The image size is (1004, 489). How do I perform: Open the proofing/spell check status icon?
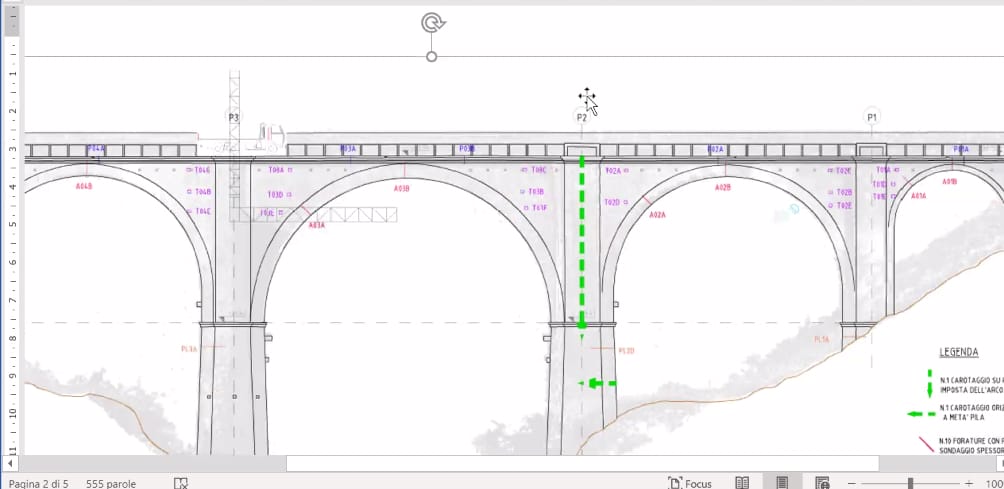pyautogui.click(x=181, y=483)
